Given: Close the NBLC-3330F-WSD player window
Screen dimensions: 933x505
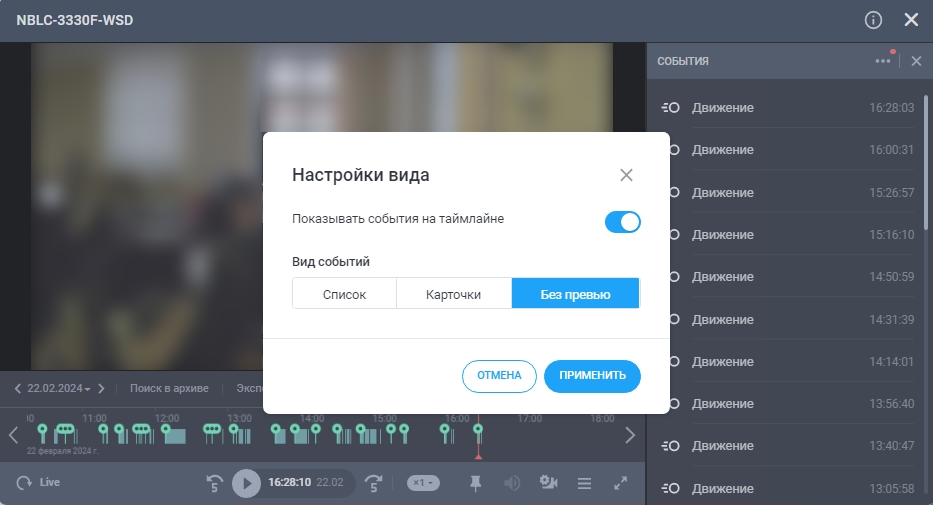Looking at the screenshot, I should [911, 20].
